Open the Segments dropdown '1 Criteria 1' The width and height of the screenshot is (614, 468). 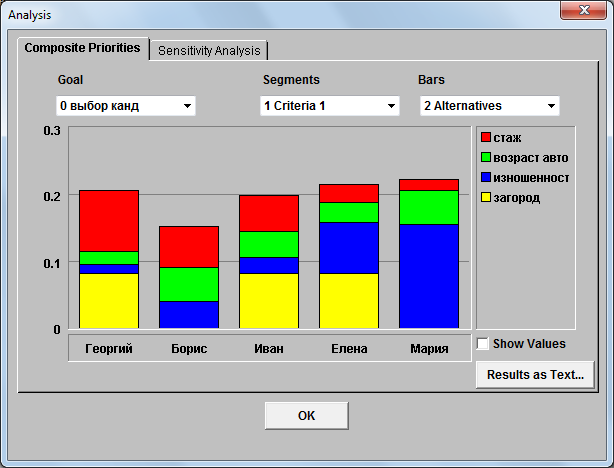[x=330, y=106]
